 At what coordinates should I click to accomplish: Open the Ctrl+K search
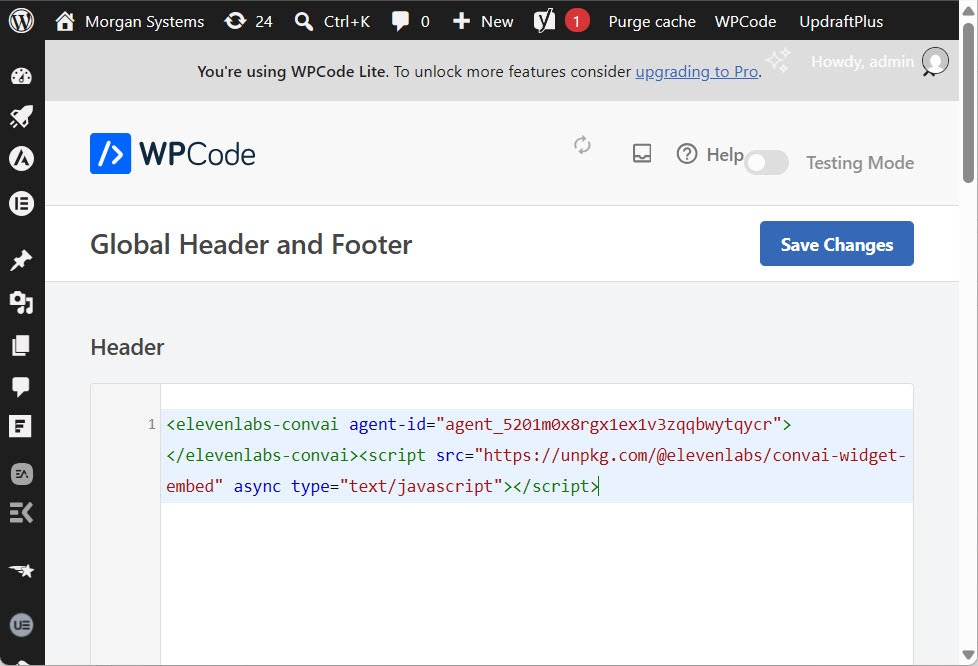point(332,21)
